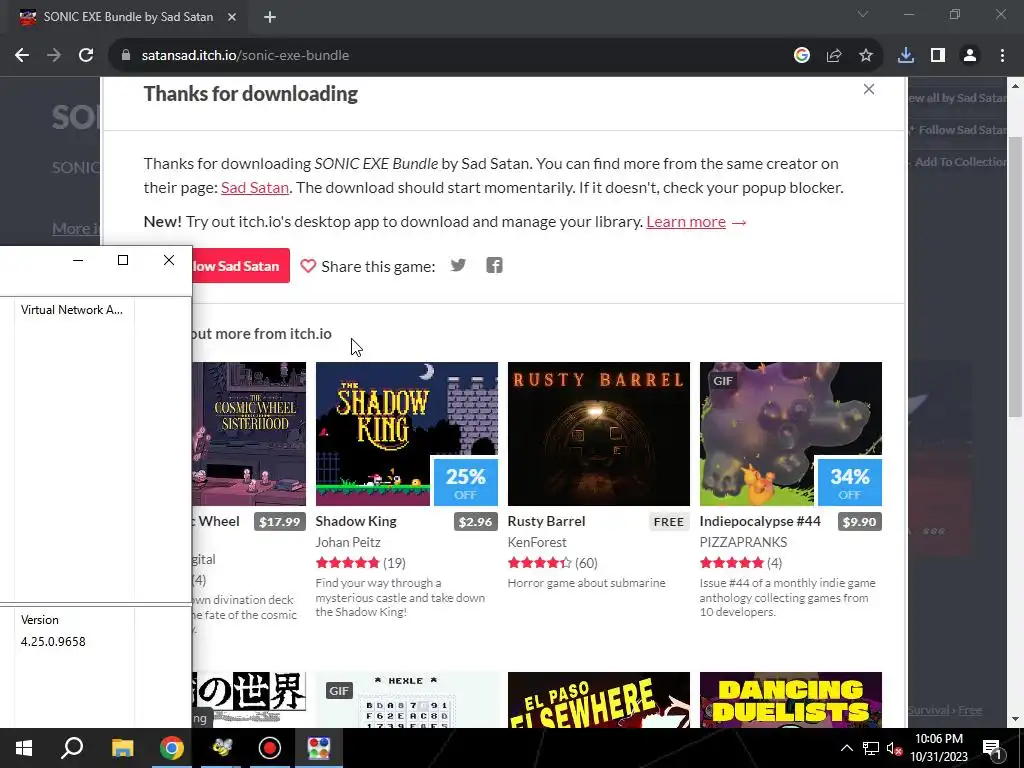Click the $9.90 Indiepocalypse price tag
Viewport: 1024px width, 768px height.
tap(859, 521)
